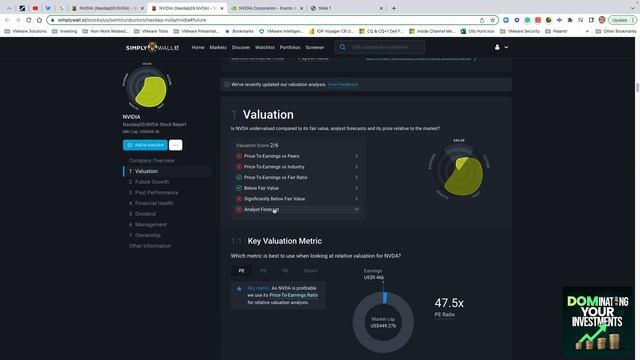This screenshot has width=640, height=360.
Task: Click the fail icon beside Analyst Forecast
Action: click(x=239, y=209)
